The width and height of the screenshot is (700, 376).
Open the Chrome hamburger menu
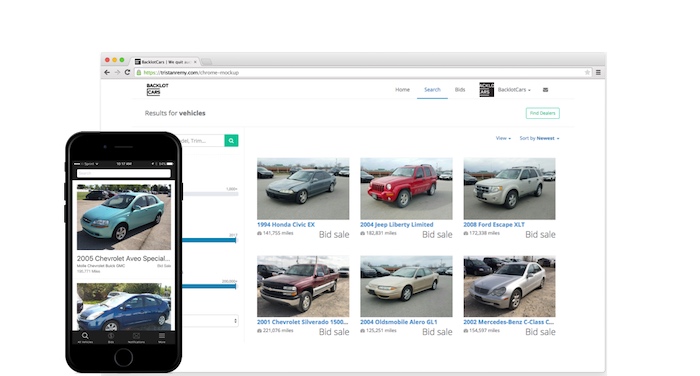point(598,72)
